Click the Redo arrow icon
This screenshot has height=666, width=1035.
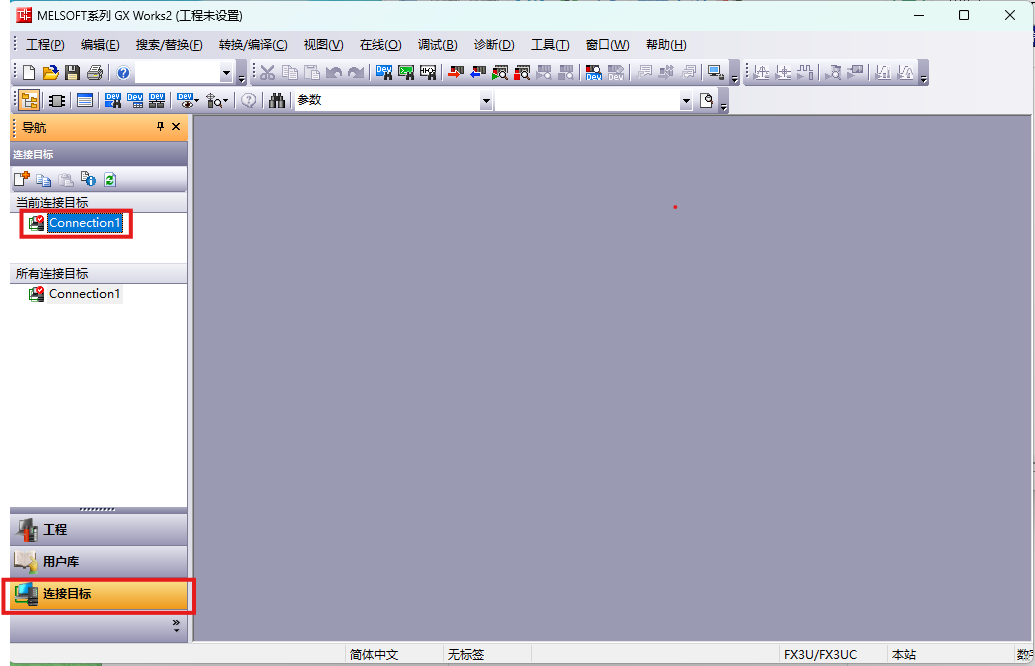[356, 73]
